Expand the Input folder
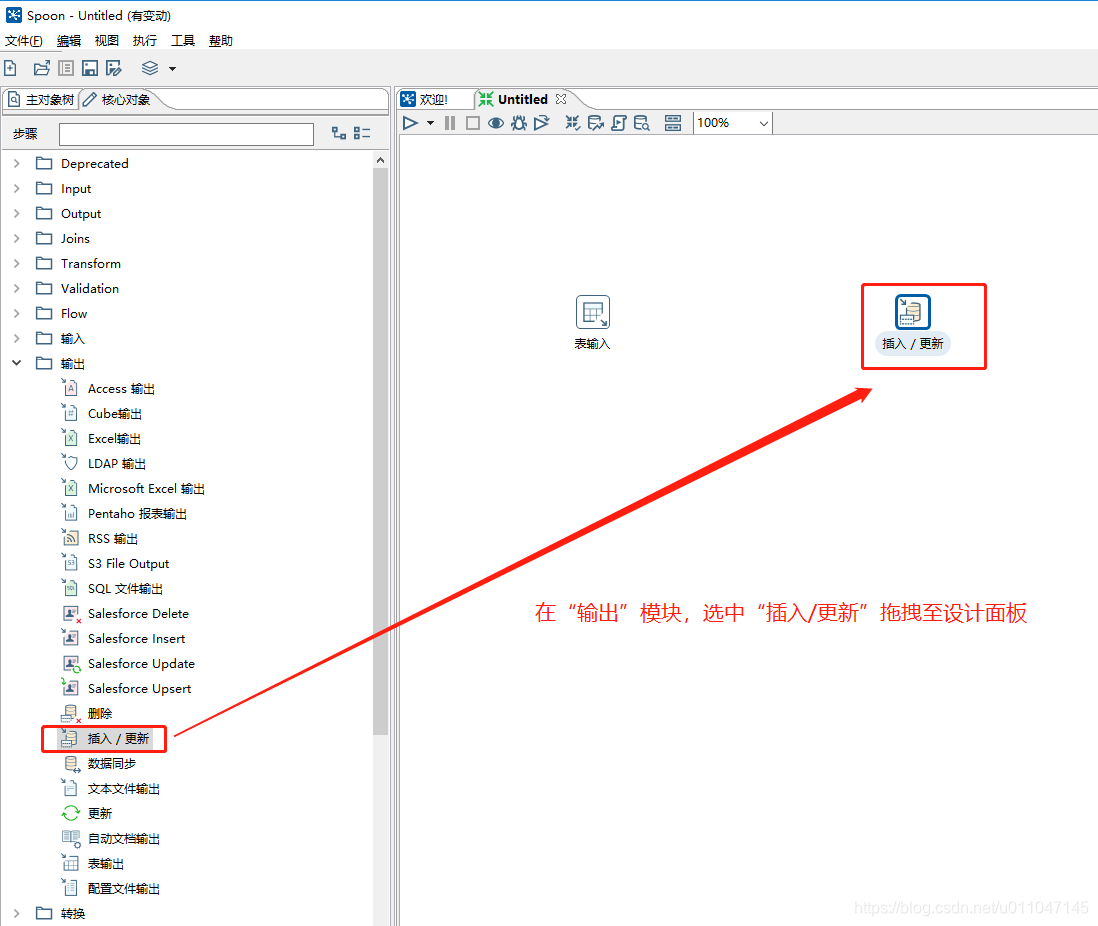This screenshot has height=926, width=1098. [17, 188]
